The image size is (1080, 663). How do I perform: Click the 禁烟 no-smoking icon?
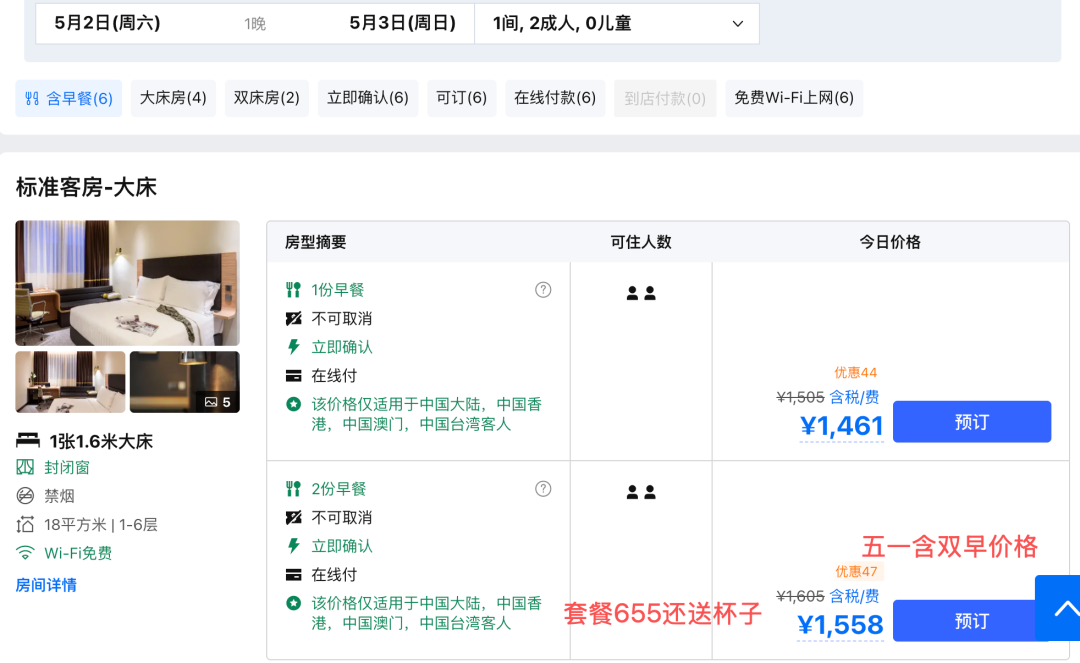25,496
